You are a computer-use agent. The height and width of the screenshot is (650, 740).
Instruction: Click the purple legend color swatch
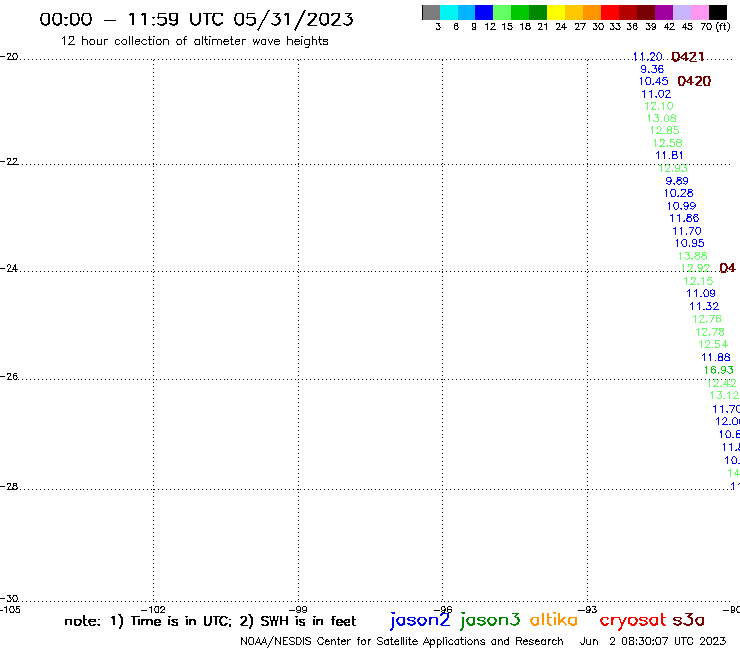664,12
